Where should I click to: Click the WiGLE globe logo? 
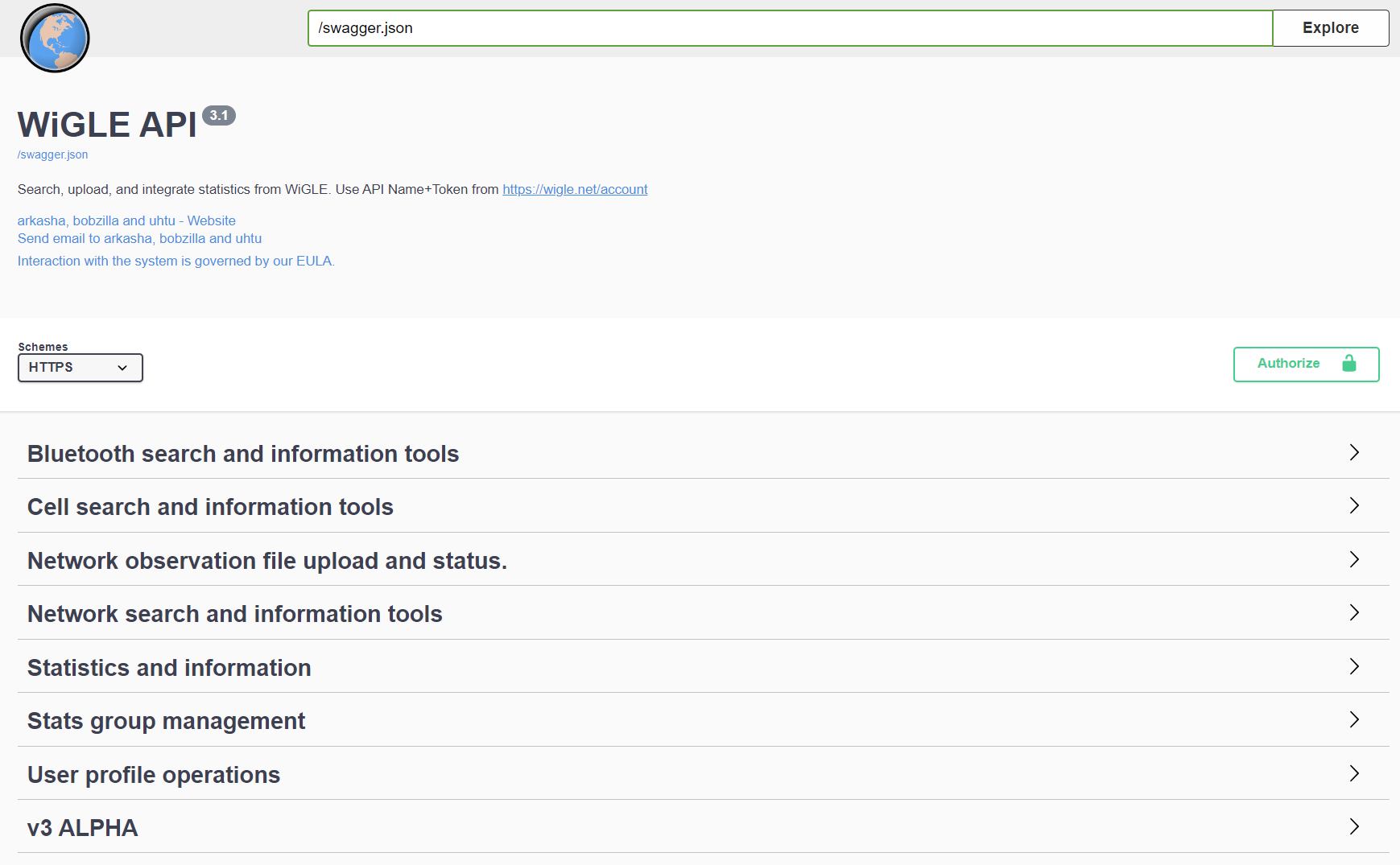55,38
